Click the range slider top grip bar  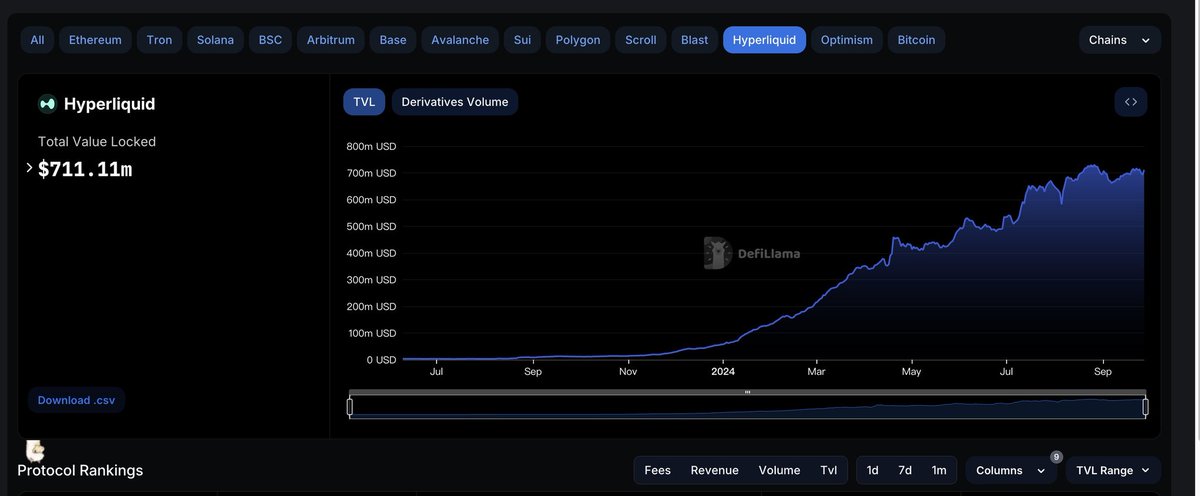(747, 392)
